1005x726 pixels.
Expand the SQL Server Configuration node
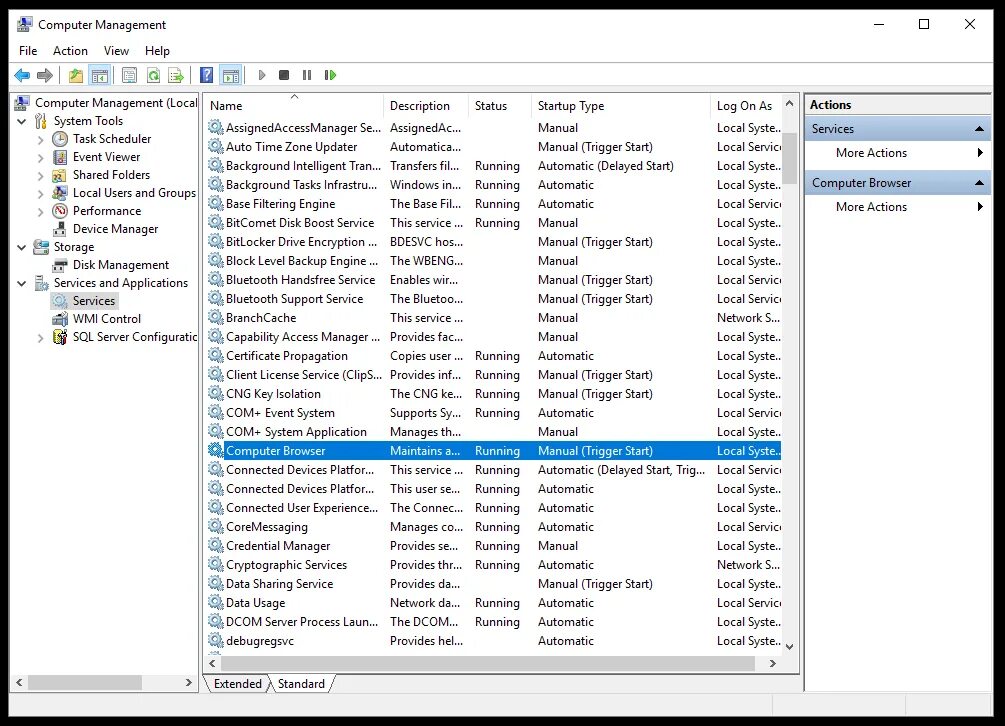coord(40,337)
